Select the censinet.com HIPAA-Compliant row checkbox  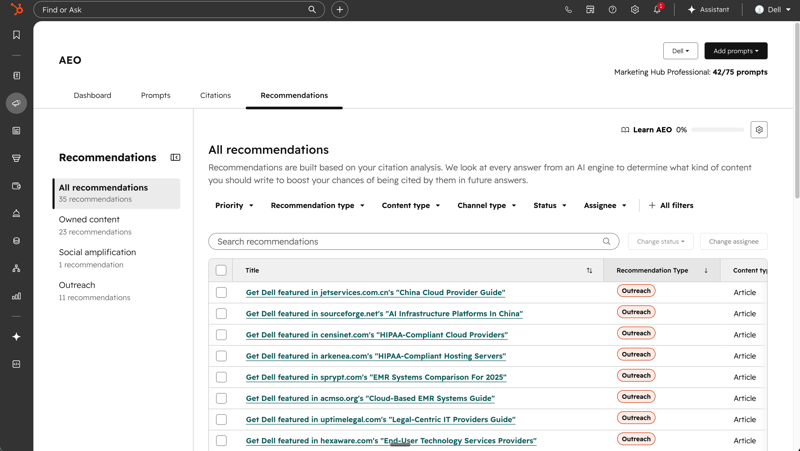[221, 335]
